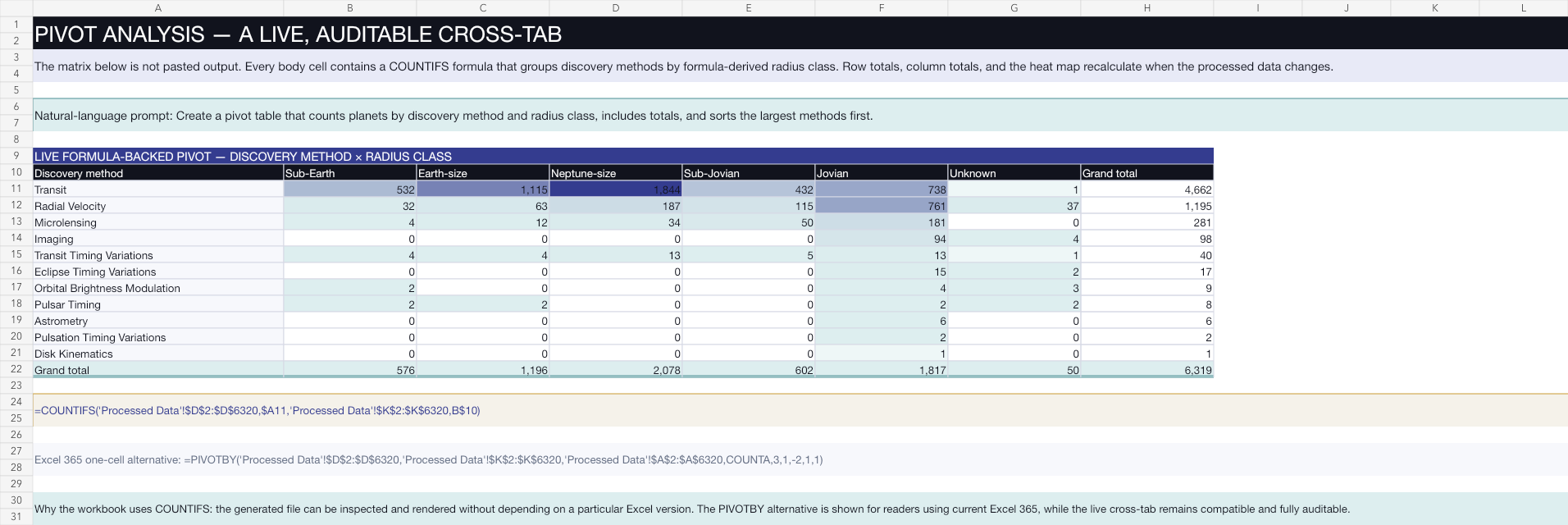Select Sub-Jovian column total 602

(x=749, y=370)
